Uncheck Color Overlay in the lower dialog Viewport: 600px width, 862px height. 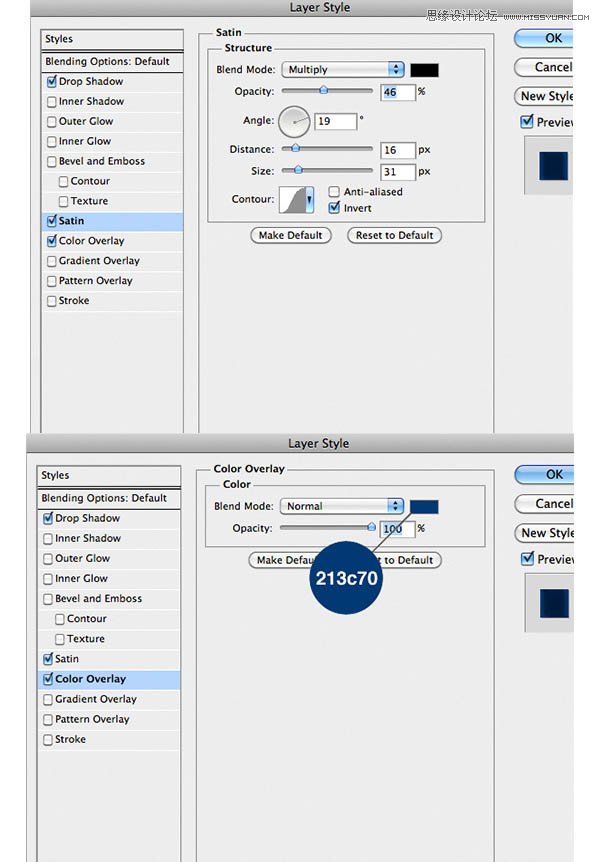[48, 679]
